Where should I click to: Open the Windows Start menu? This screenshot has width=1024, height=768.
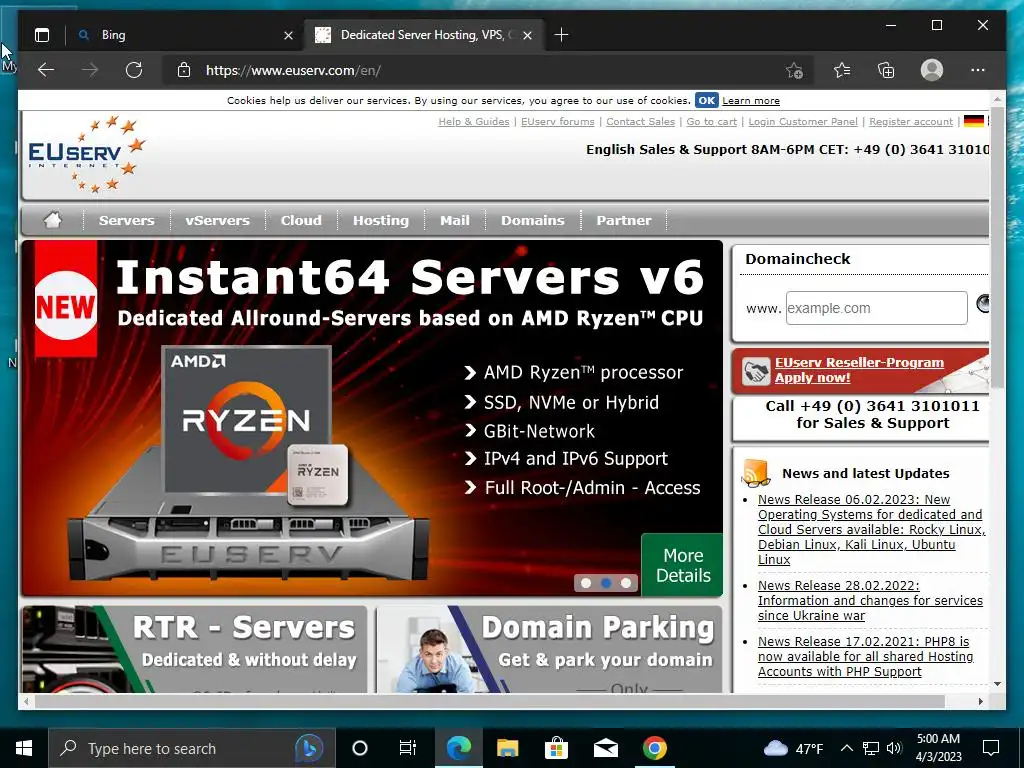[x=24, y=748]
